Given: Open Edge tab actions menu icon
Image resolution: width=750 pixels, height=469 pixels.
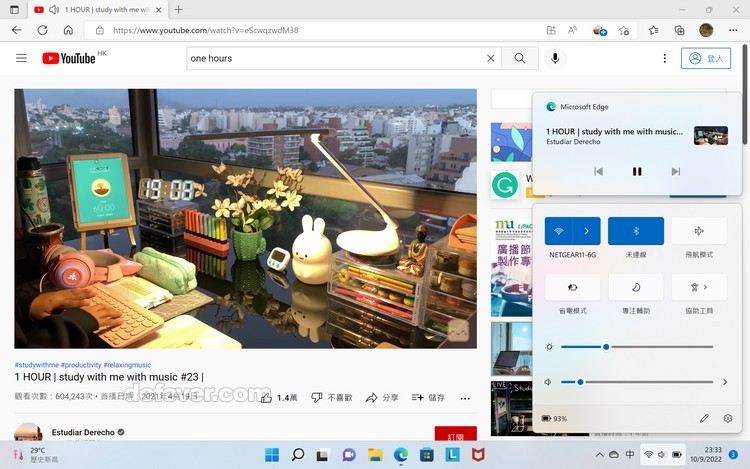Looking at the screenshot, I should click(14, 10).
